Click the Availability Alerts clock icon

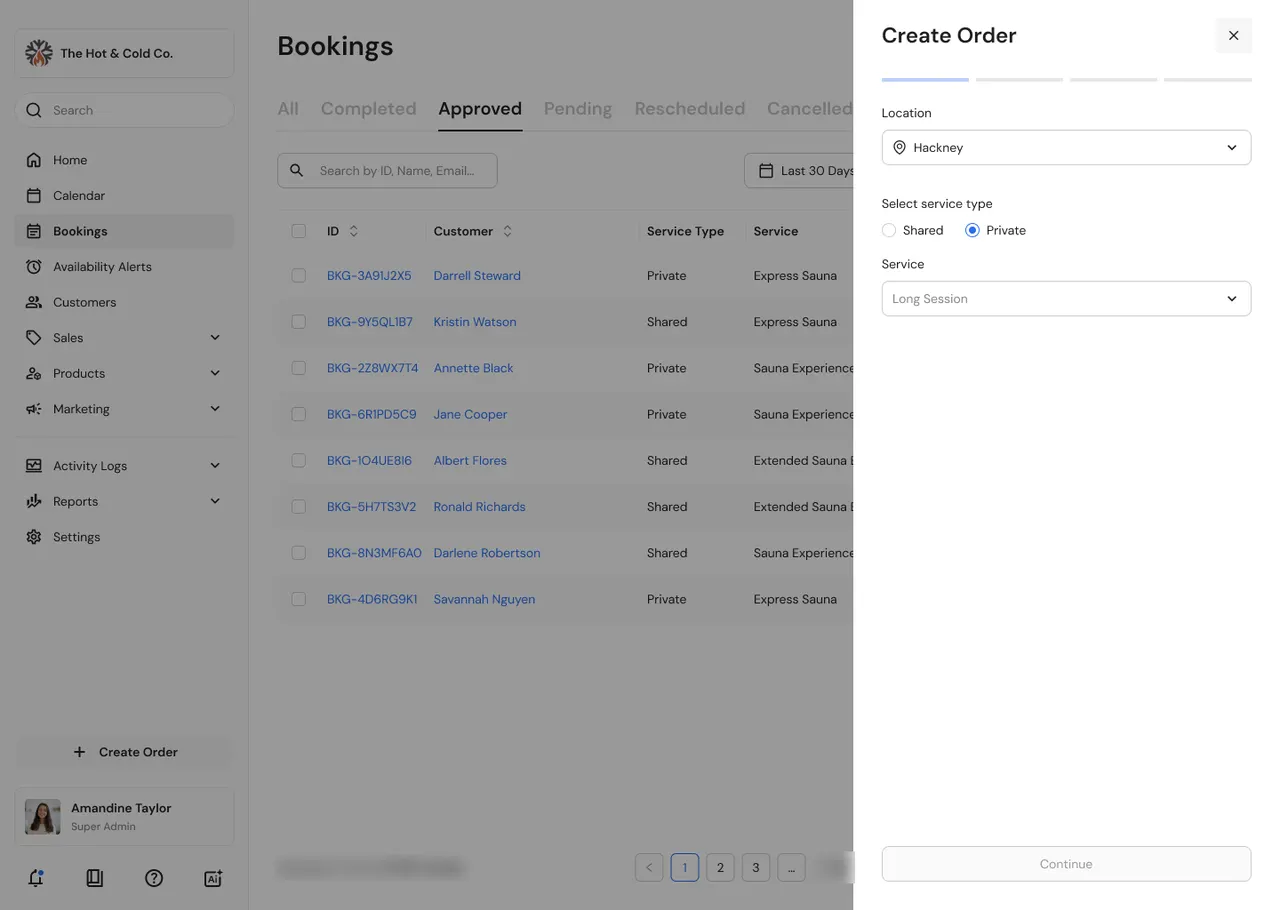click(34, 267)
